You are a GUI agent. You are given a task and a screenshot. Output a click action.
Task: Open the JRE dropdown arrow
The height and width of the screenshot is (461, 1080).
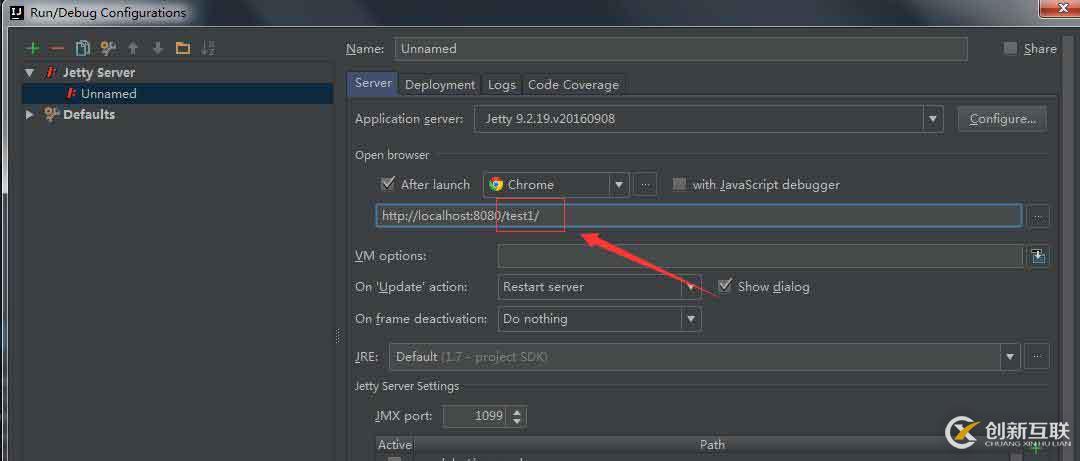[1010, 357]
